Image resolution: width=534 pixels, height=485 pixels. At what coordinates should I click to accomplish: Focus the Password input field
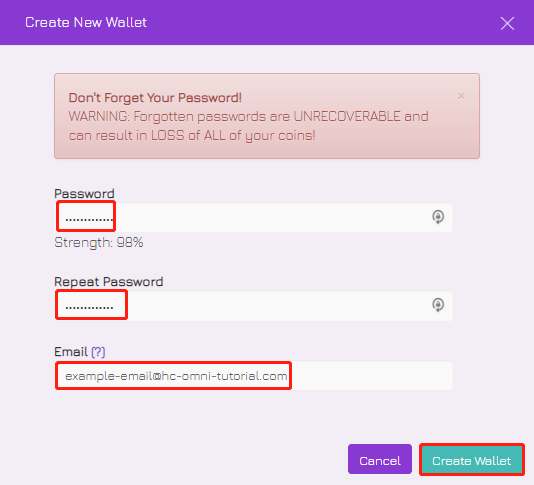point(253,217)
